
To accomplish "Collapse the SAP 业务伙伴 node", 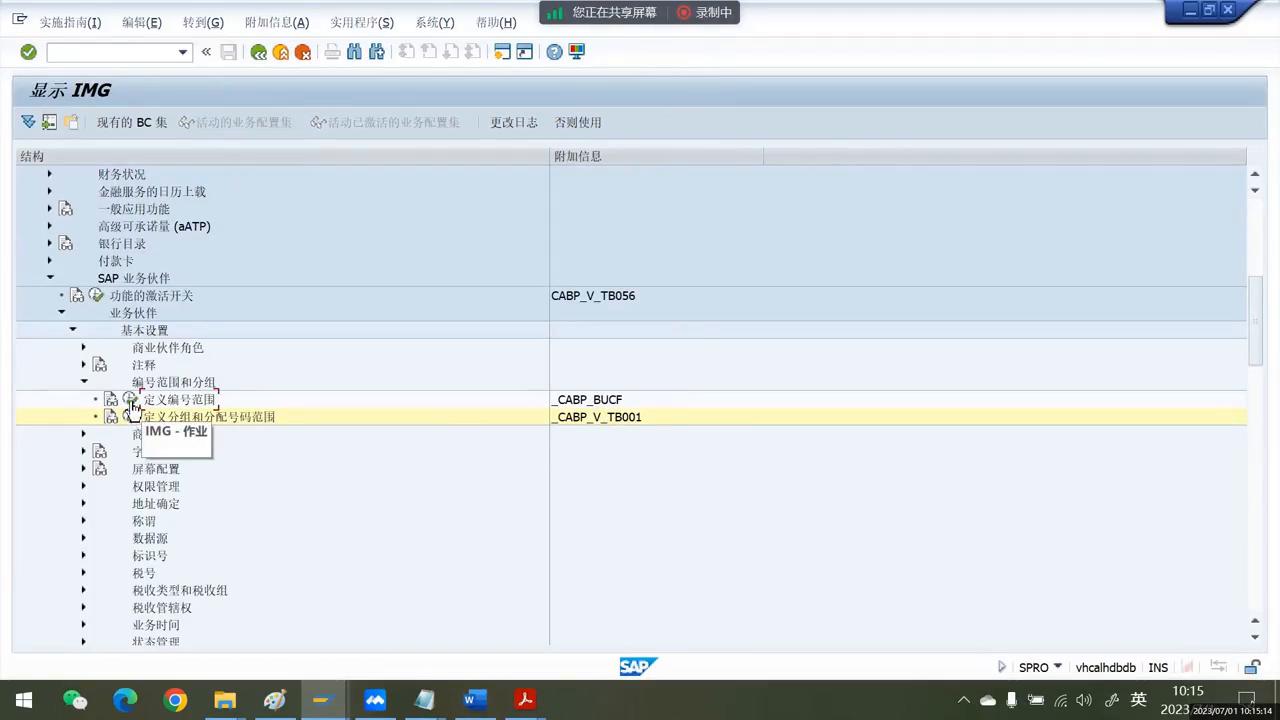I will tap(49, 278).
